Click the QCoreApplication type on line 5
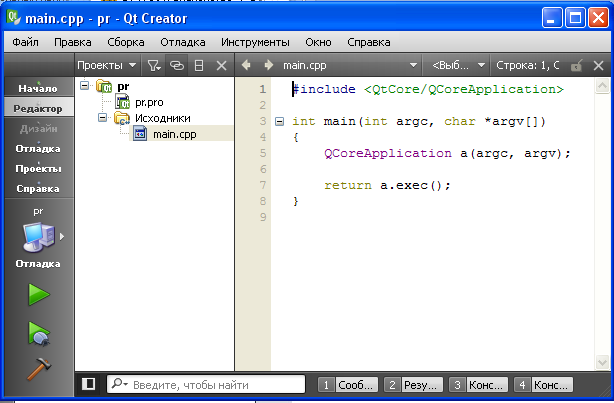 tap(388, 153)
